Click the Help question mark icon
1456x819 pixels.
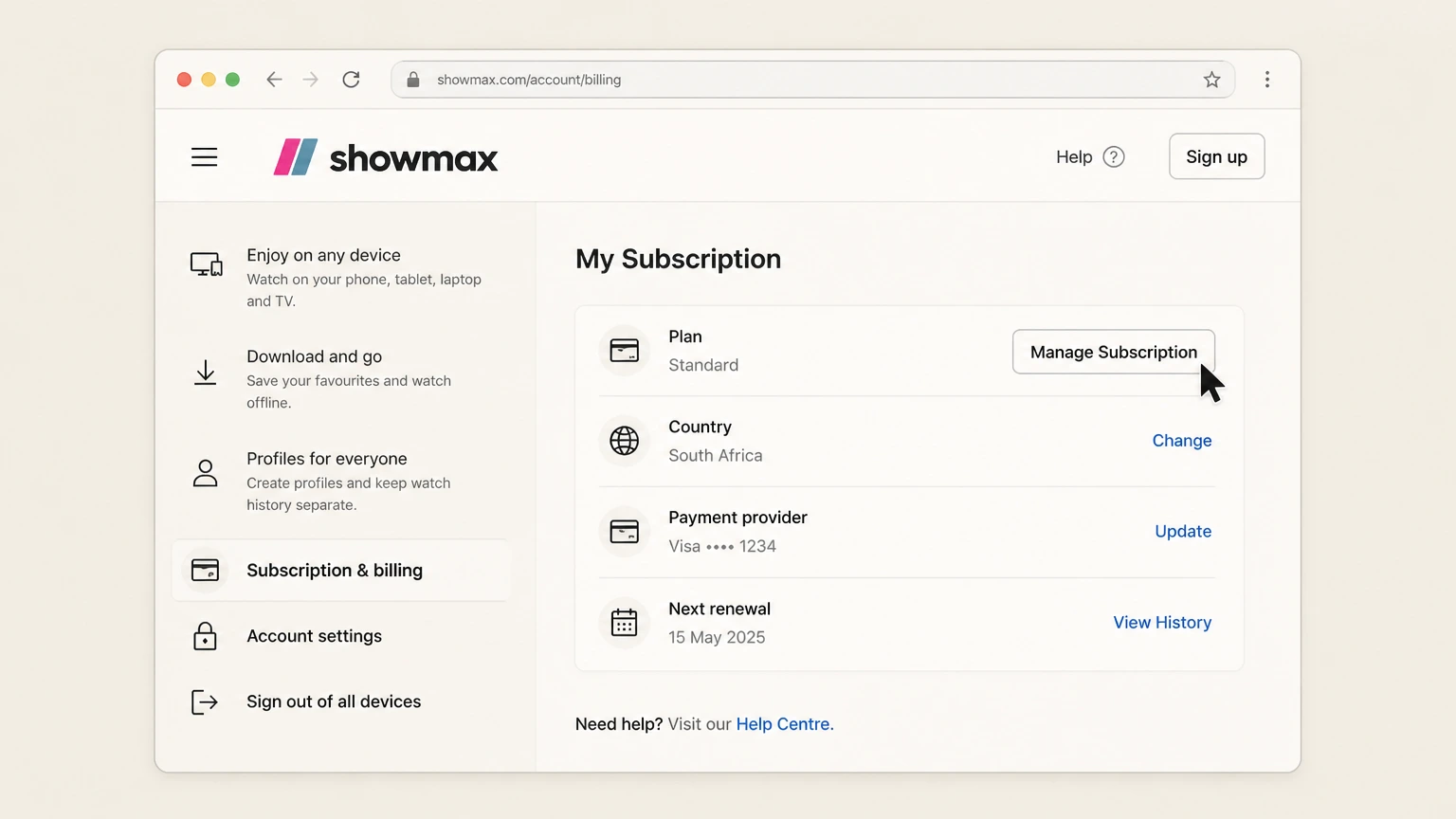1114,157
